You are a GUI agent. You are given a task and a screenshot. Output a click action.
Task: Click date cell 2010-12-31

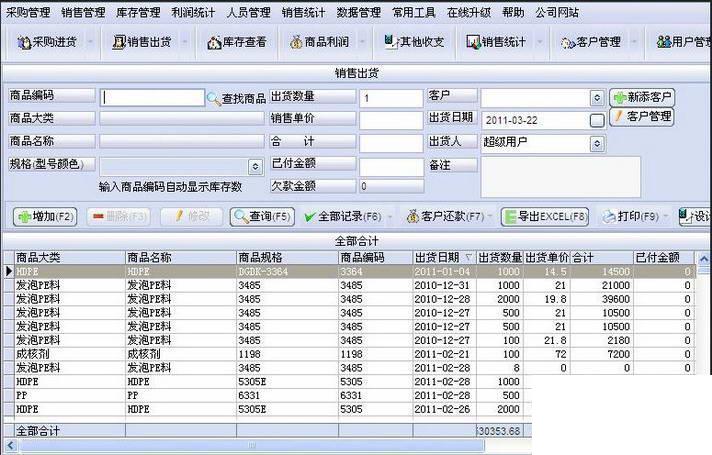[x=442, y=286]
